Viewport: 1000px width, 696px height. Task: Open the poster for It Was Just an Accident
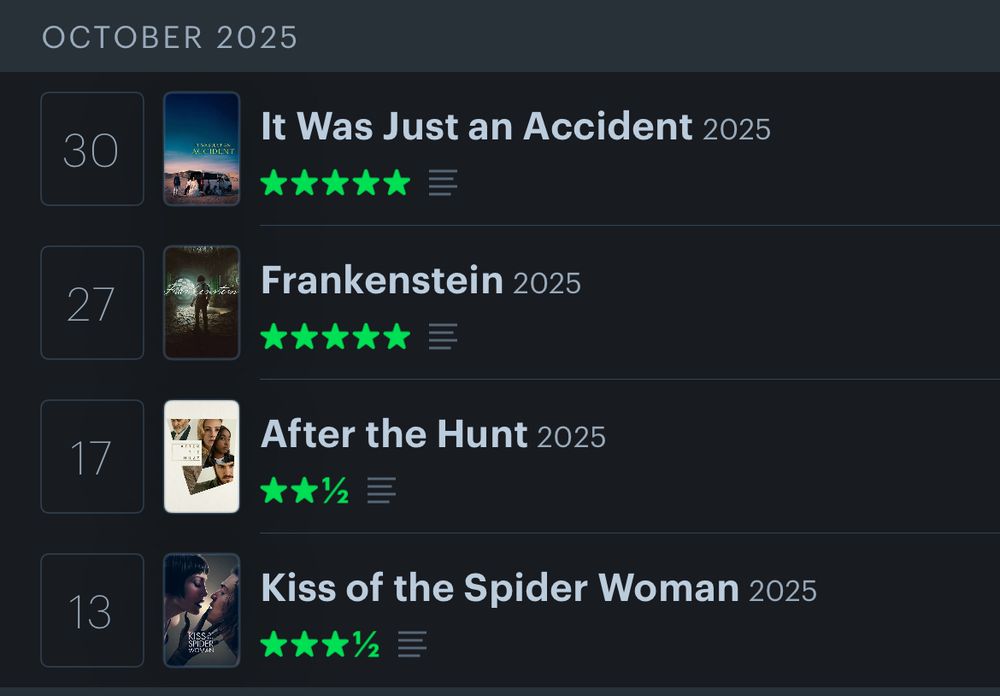pos(202,147)
